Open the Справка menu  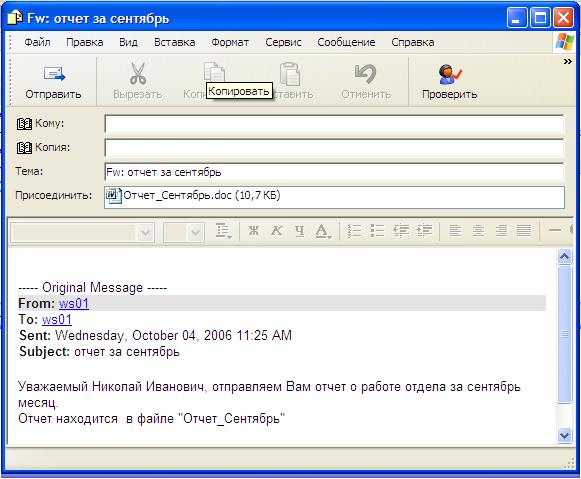pyautogui.click(x=412, y=42)
